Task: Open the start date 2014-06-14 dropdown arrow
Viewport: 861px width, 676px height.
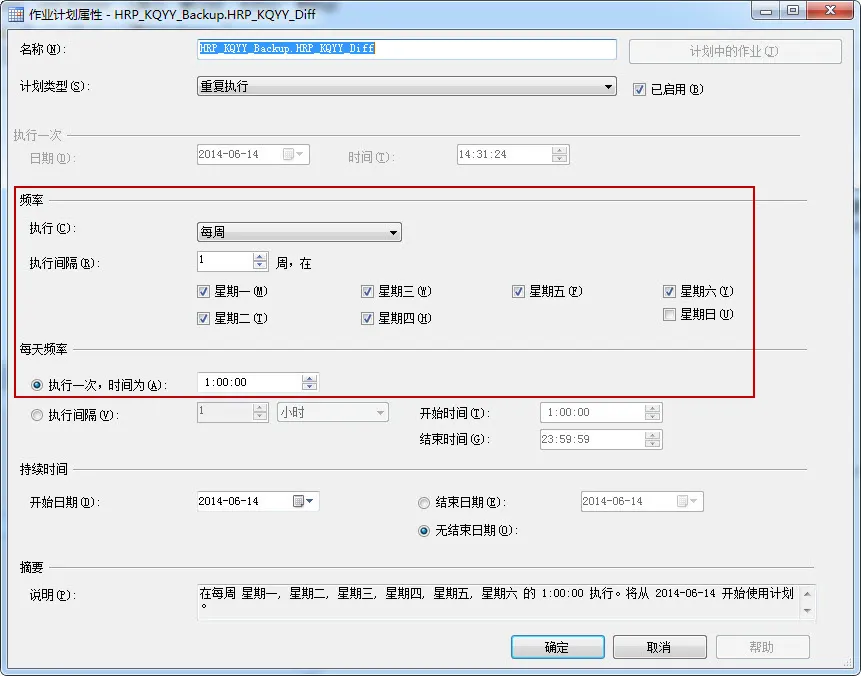Action: tap(310, 501)
